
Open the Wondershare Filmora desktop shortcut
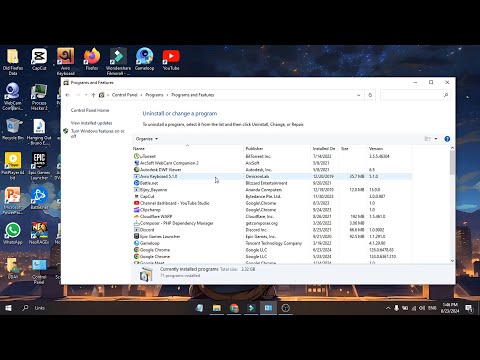point(118,61)
